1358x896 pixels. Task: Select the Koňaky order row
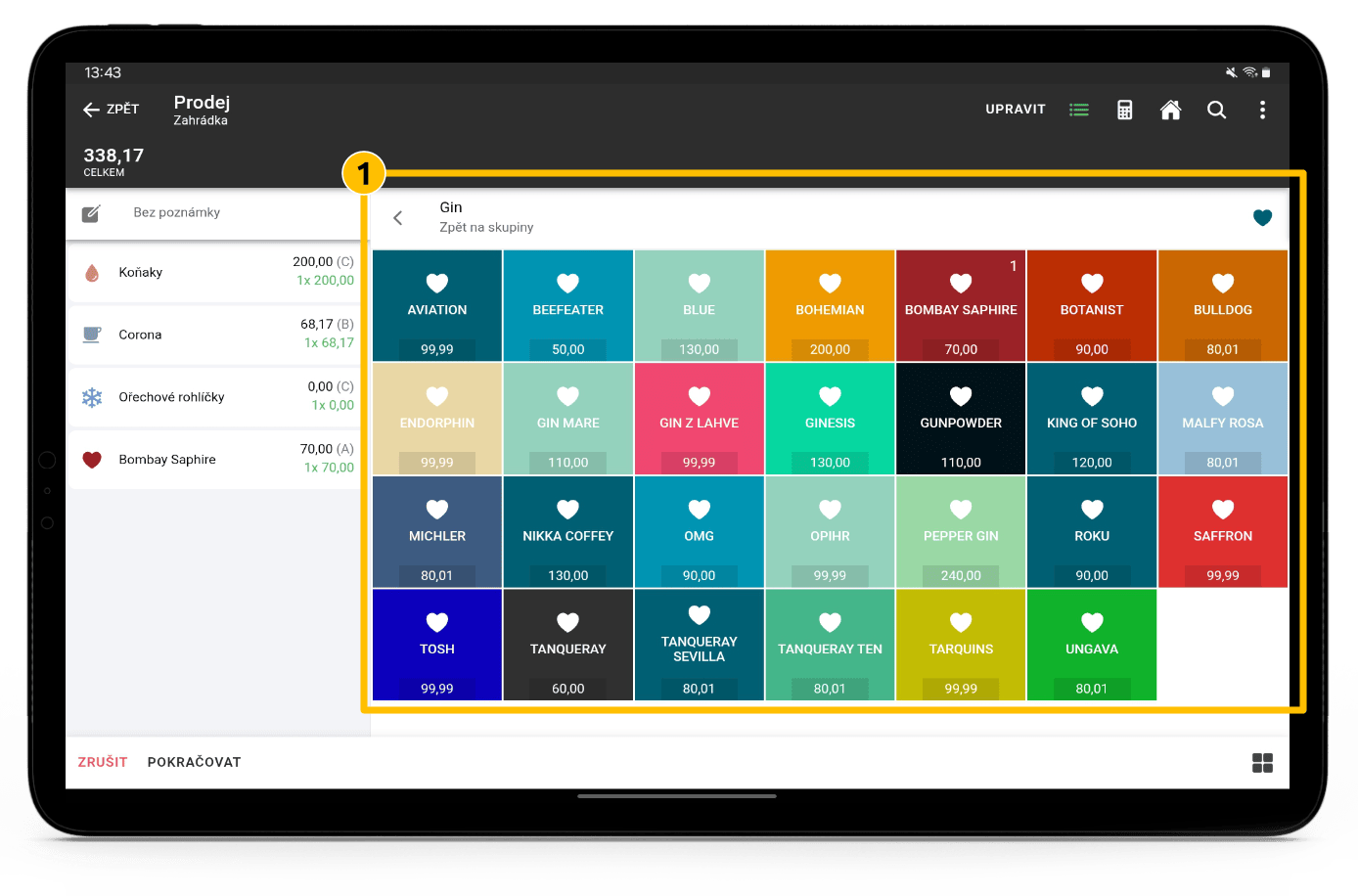215,272
